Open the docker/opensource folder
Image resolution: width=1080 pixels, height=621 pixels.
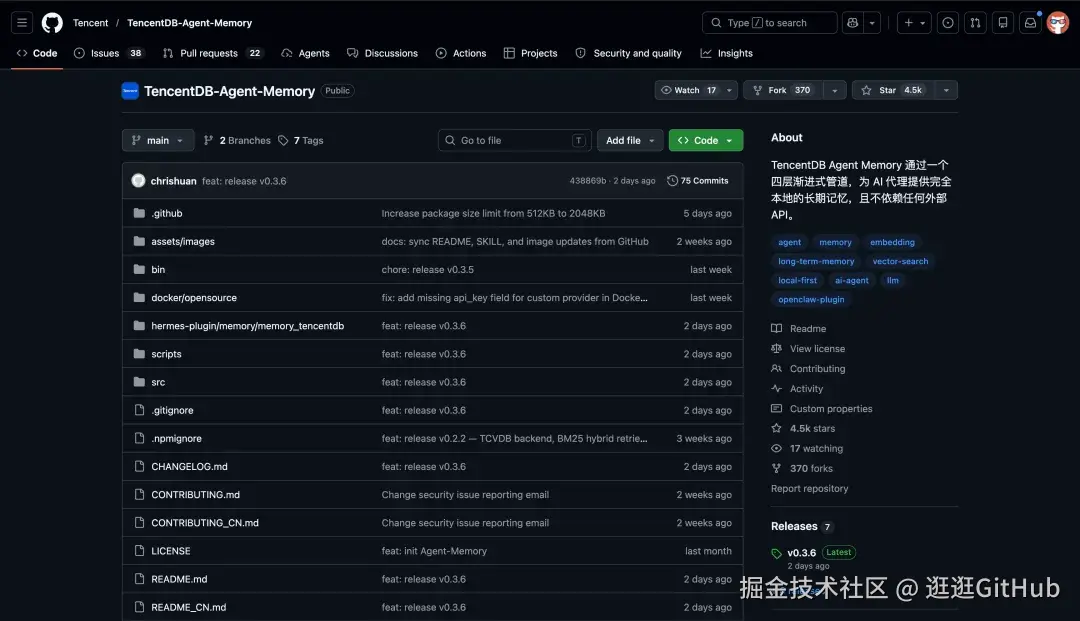(194, 297)
